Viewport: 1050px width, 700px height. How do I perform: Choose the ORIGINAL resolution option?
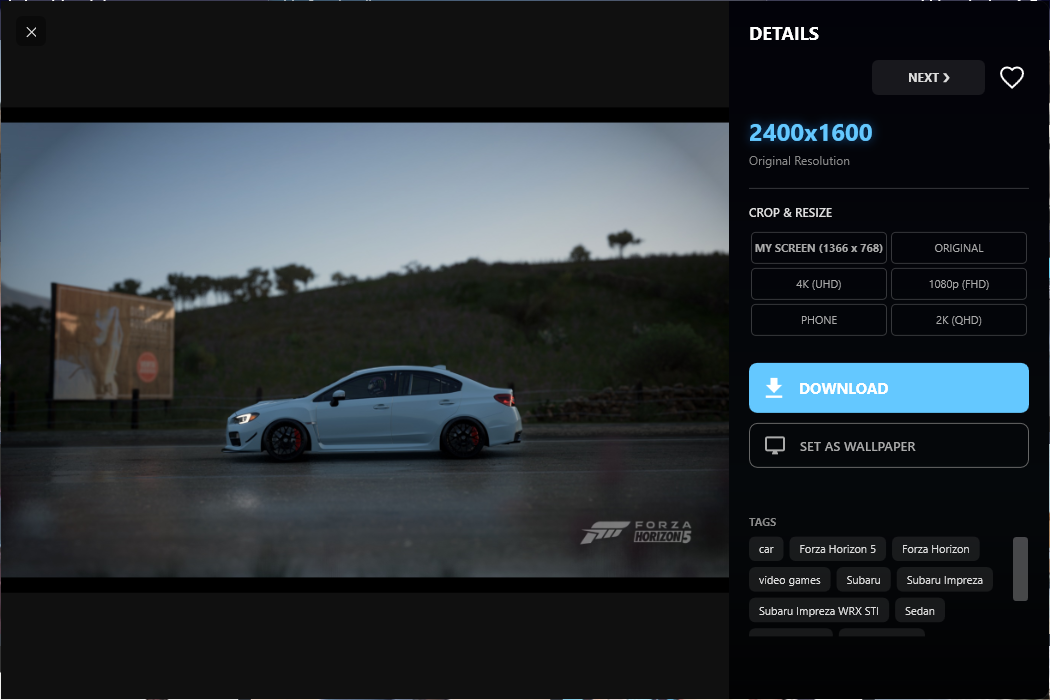(958, 248)
